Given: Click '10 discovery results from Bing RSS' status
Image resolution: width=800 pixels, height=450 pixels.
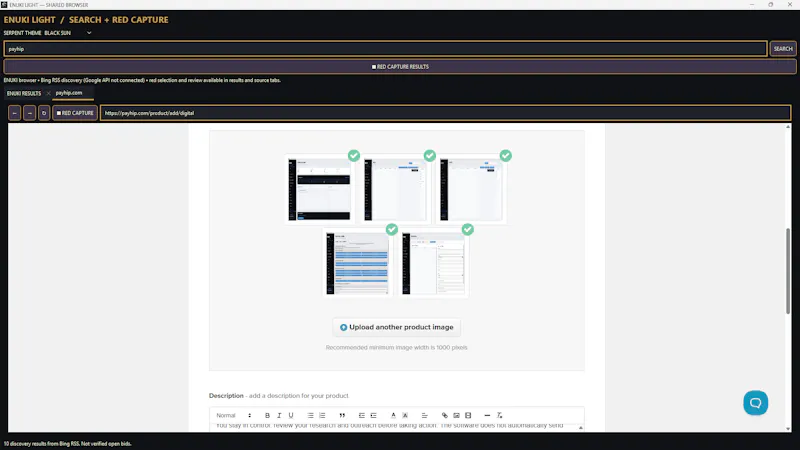Looking at the screenshot, I should pos(67,444).
